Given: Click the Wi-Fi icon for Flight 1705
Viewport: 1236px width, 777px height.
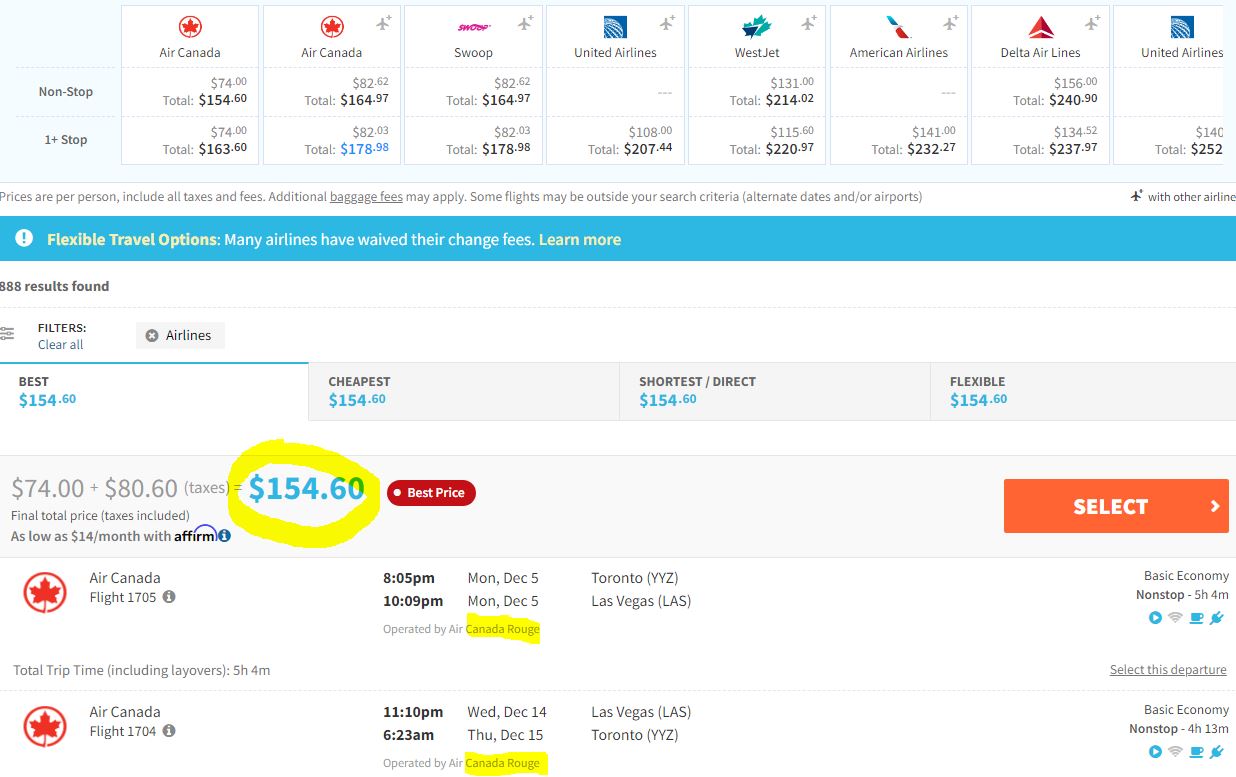Looking at the screenshot, I should [x=1175, y=618].
